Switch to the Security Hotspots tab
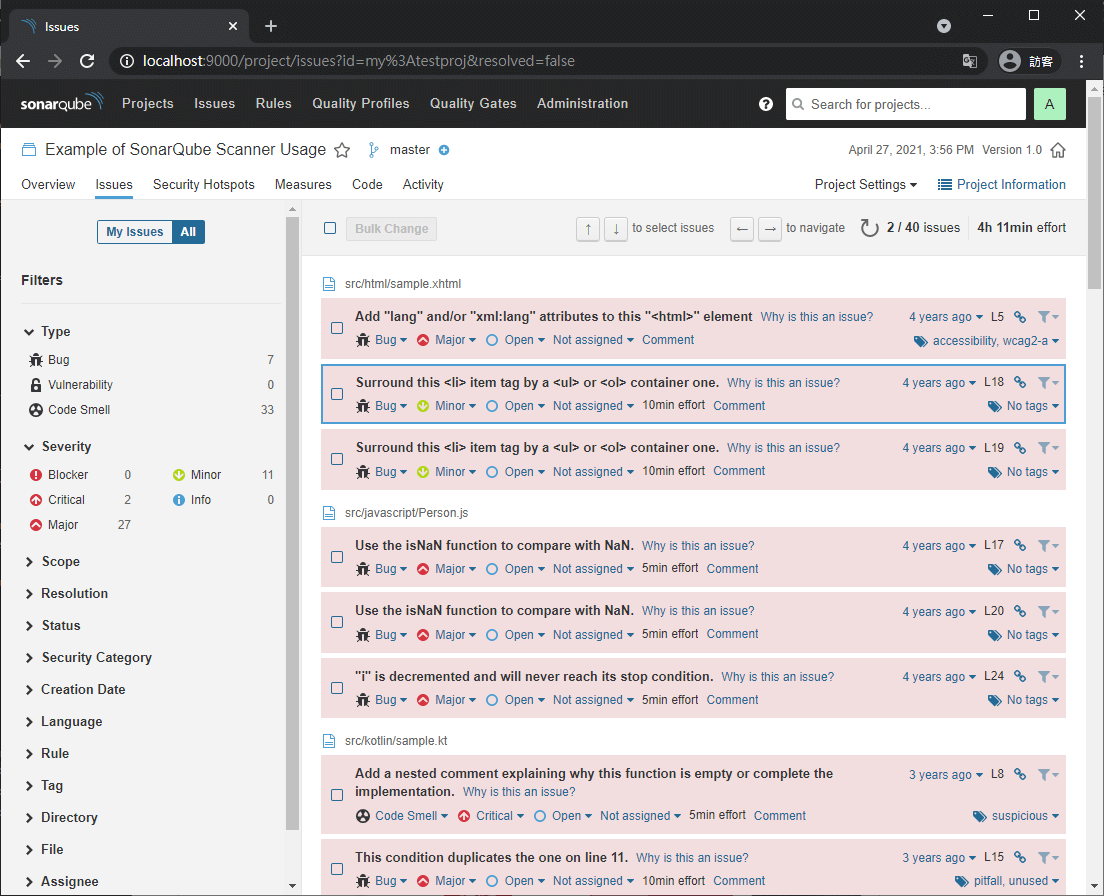This screenshot has height=896, width=1104. 203,184
